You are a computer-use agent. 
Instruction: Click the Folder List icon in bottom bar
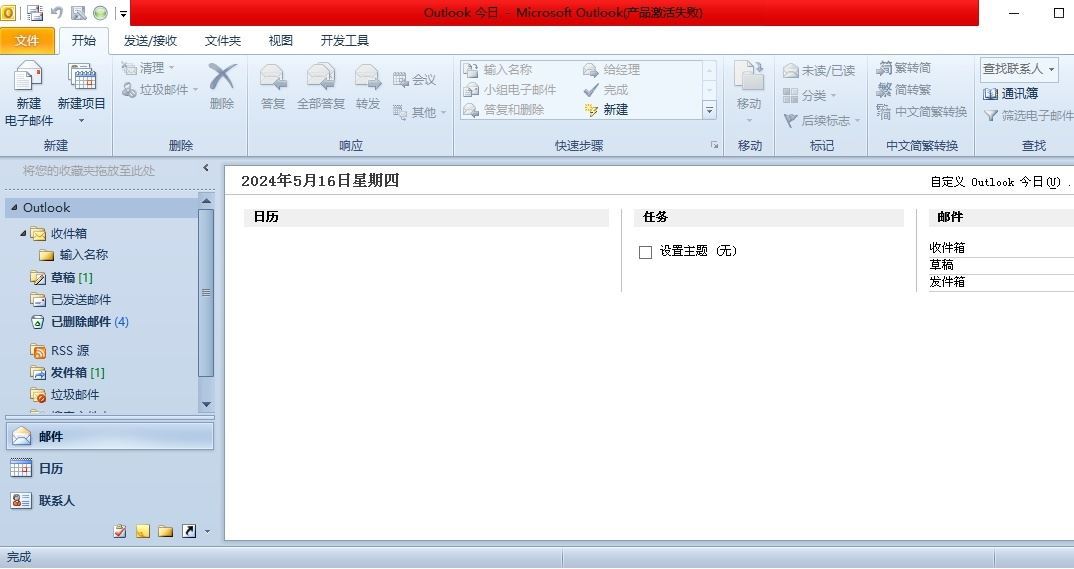pyautogui.click(x=165, y=531)
